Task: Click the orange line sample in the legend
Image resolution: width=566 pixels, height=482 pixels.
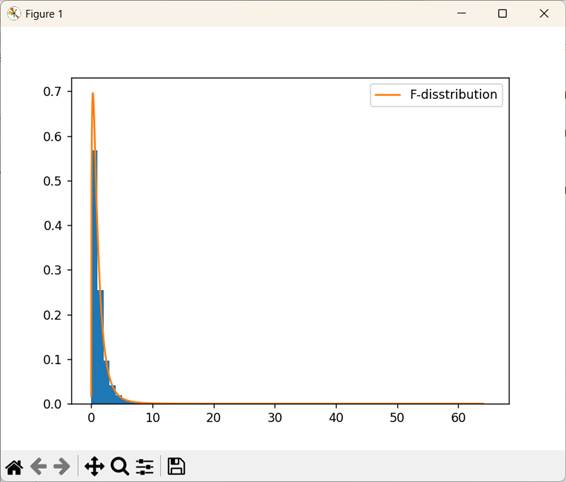Action: point(388,95)
